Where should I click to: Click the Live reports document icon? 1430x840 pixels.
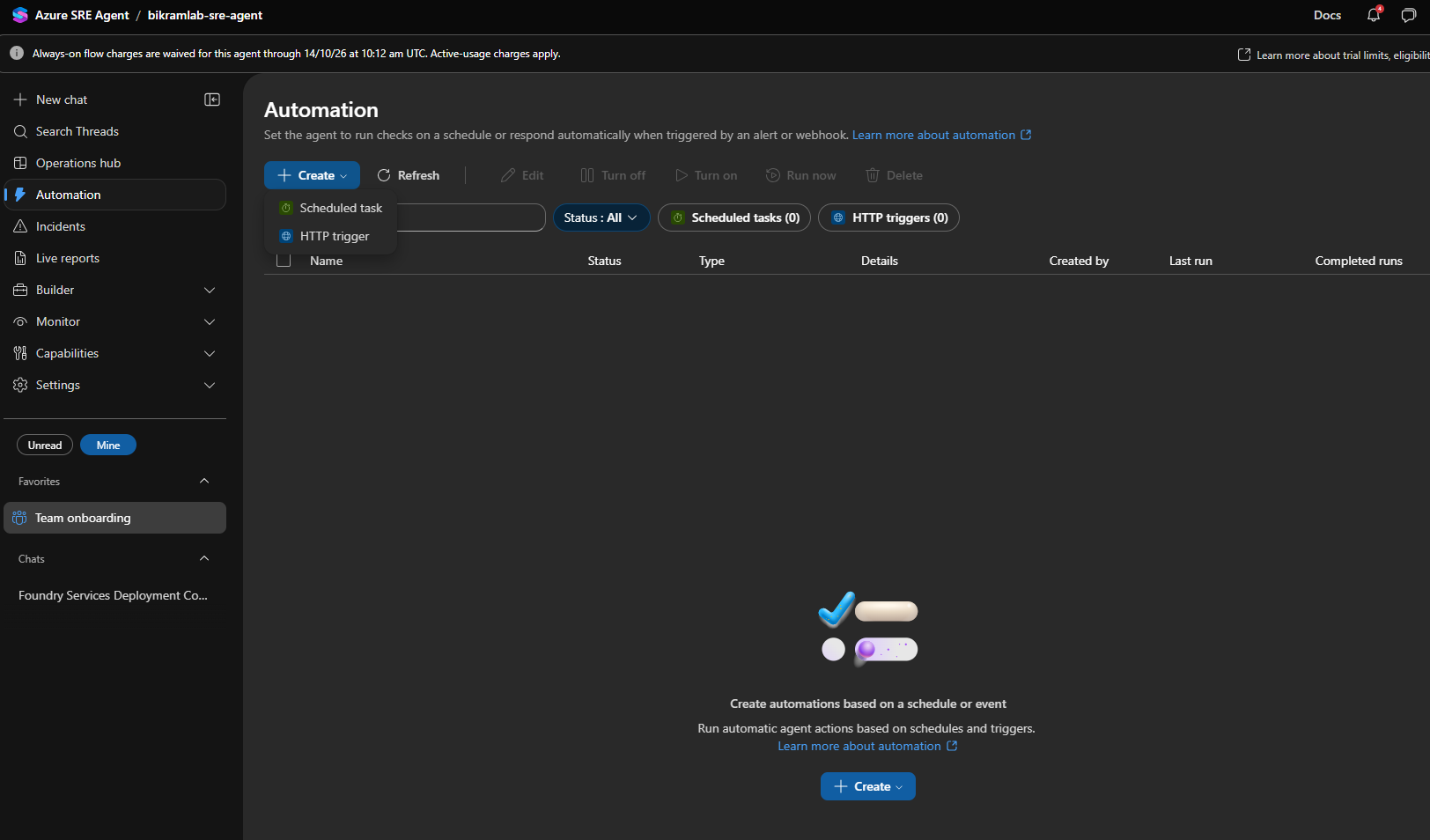[x=20, y=258]
